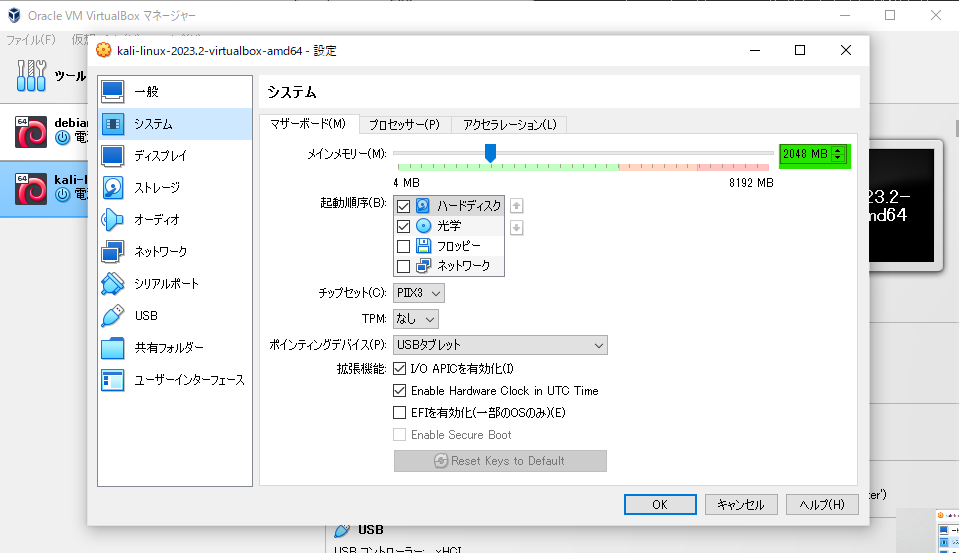Open the ユーザーインターフェース settings category
This screenshot has width=959, height=553.
click(x=175, y=380)
